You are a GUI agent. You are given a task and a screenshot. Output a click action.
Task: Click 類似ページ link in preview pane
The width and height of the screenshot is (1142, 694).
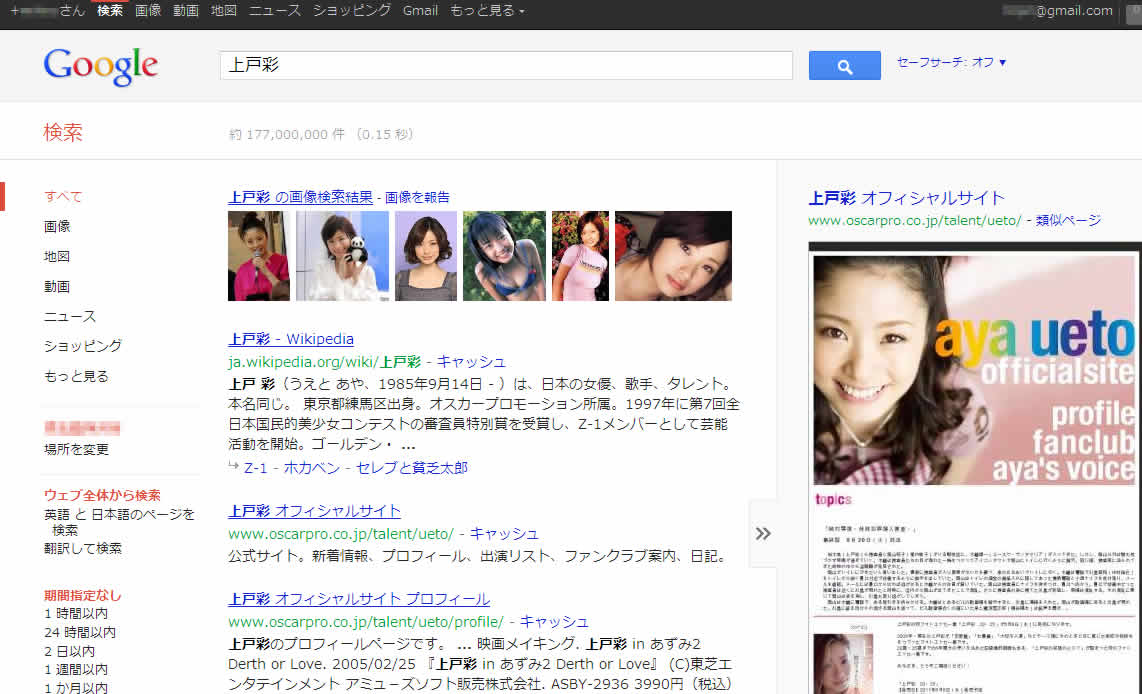click(x=1068, y=221)
